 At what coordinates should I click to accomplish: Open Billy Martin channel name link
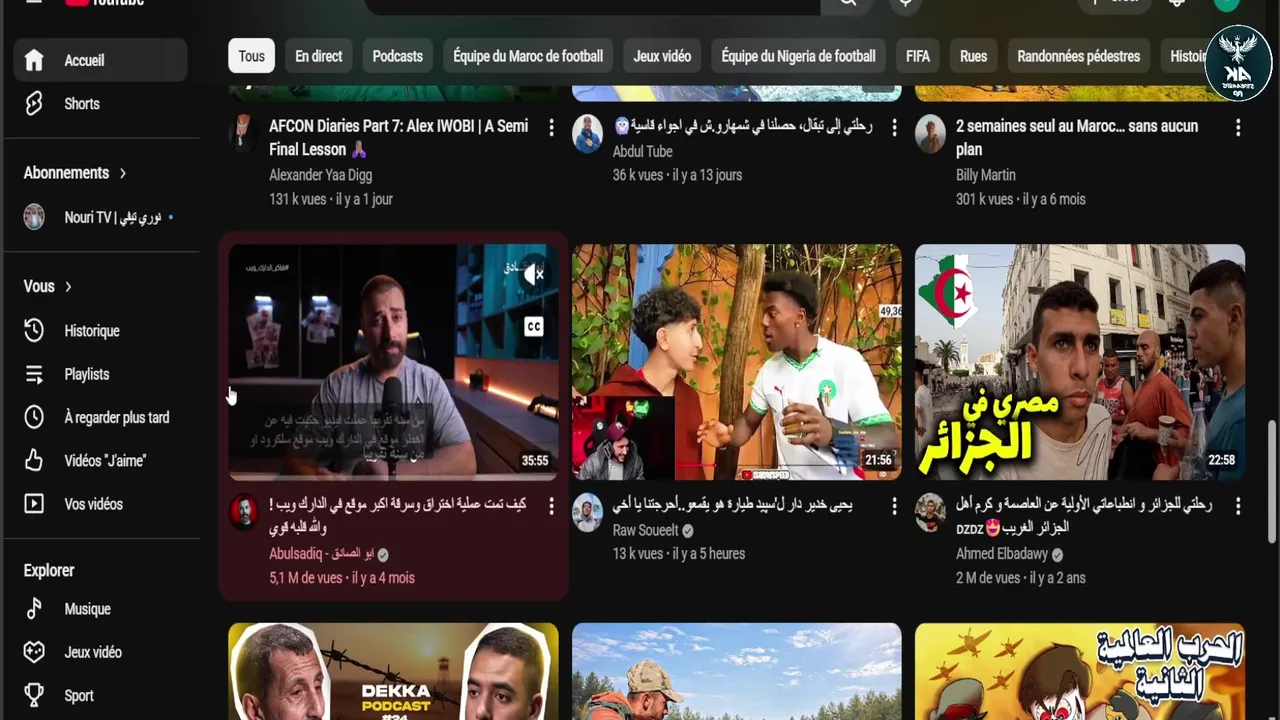(986, 175)
